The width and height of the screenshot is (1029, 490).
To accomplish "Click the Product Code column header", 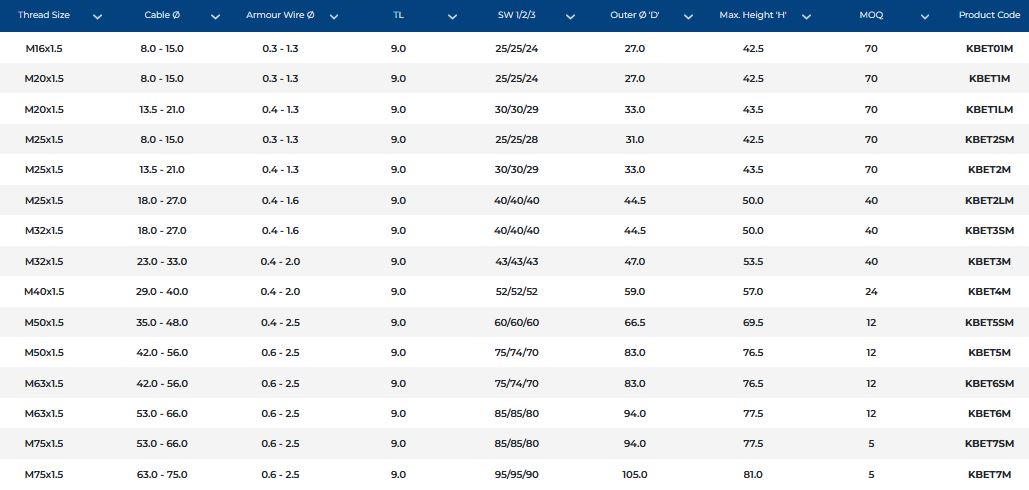I will (x=989, y=15).
